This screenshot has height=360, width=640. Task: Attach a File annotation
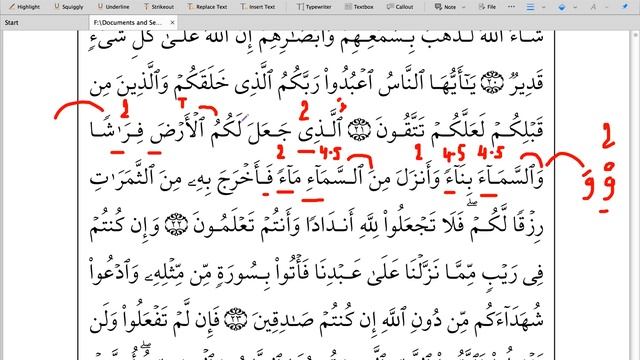tap(487, 7)
